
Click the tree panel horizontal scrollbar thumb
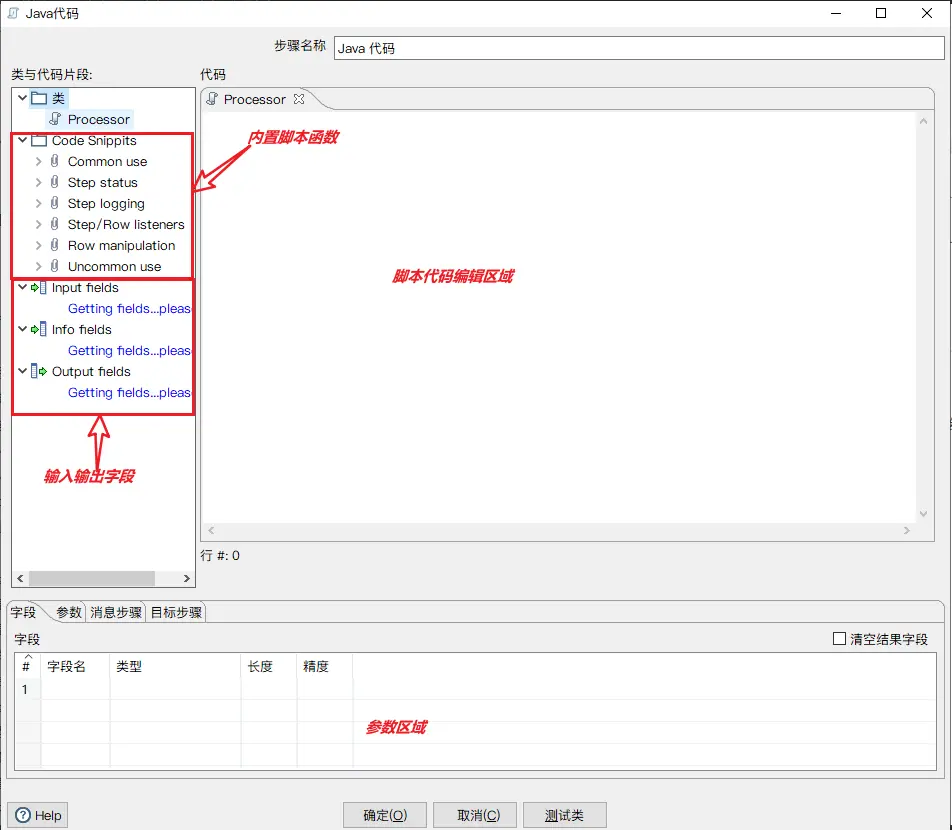pyautogui.click(x=92, y=578)
